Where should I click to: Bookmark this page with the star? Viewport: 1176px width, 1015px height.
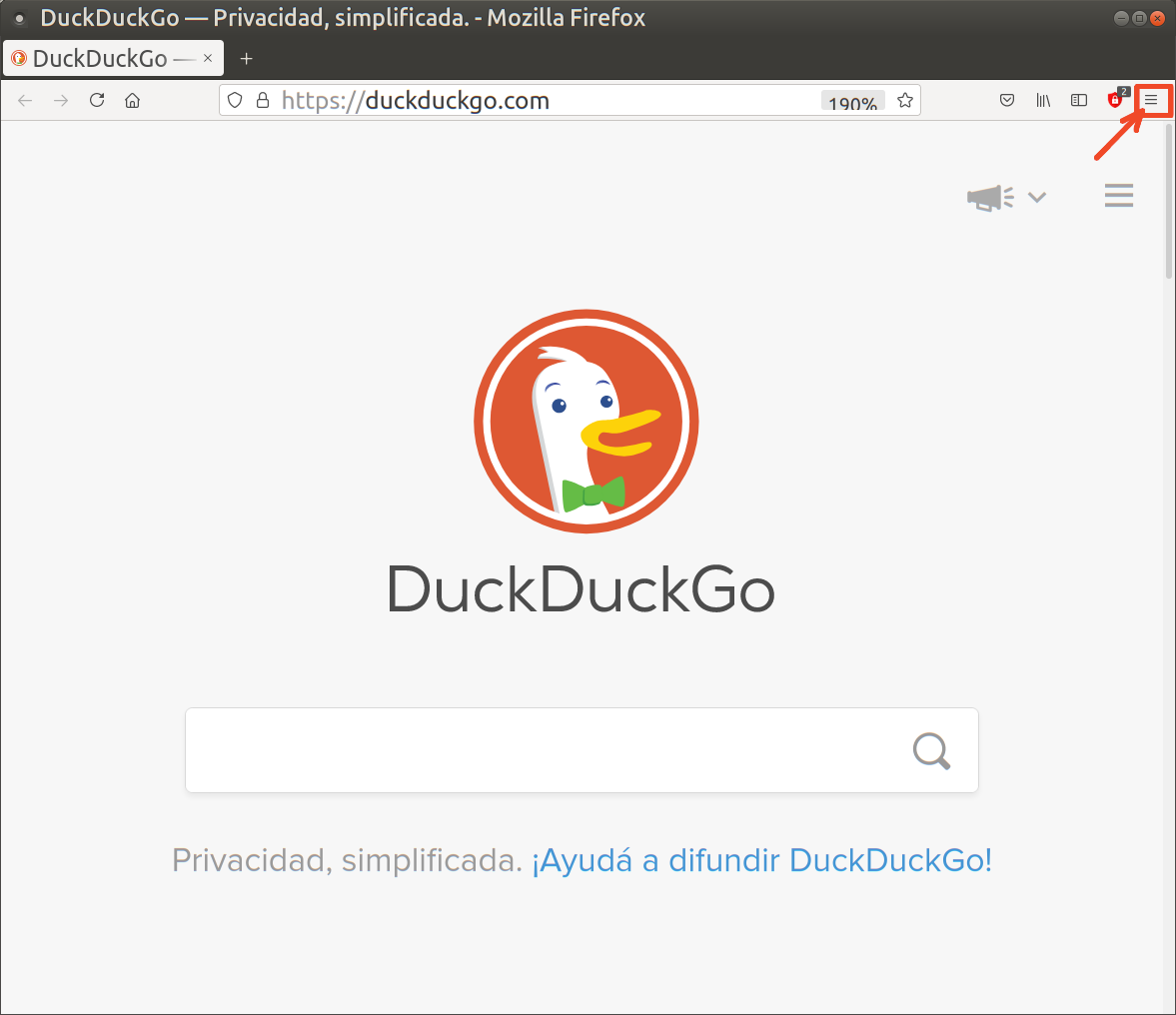905,101
